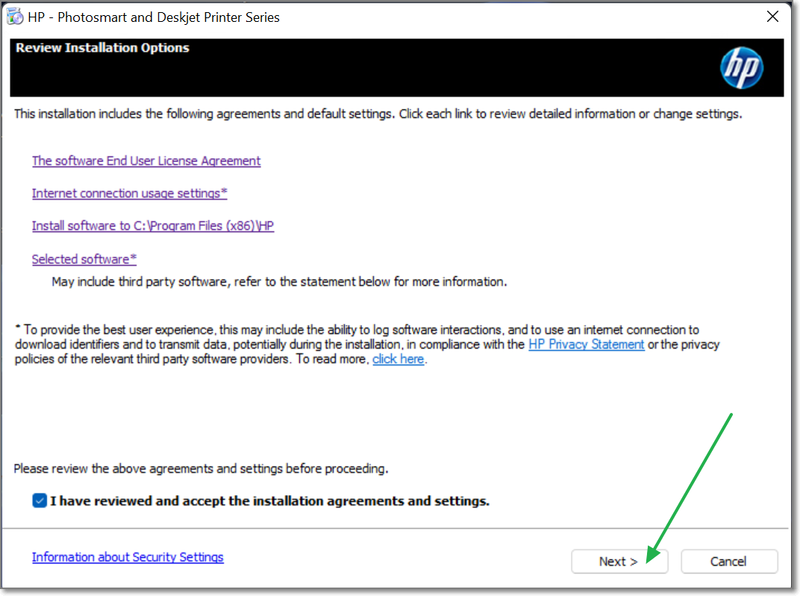This screenshot has height=596, width=800.
Task: Click the 'This installation includes the following agreements' sentence
Action: [x=378, y=114]
